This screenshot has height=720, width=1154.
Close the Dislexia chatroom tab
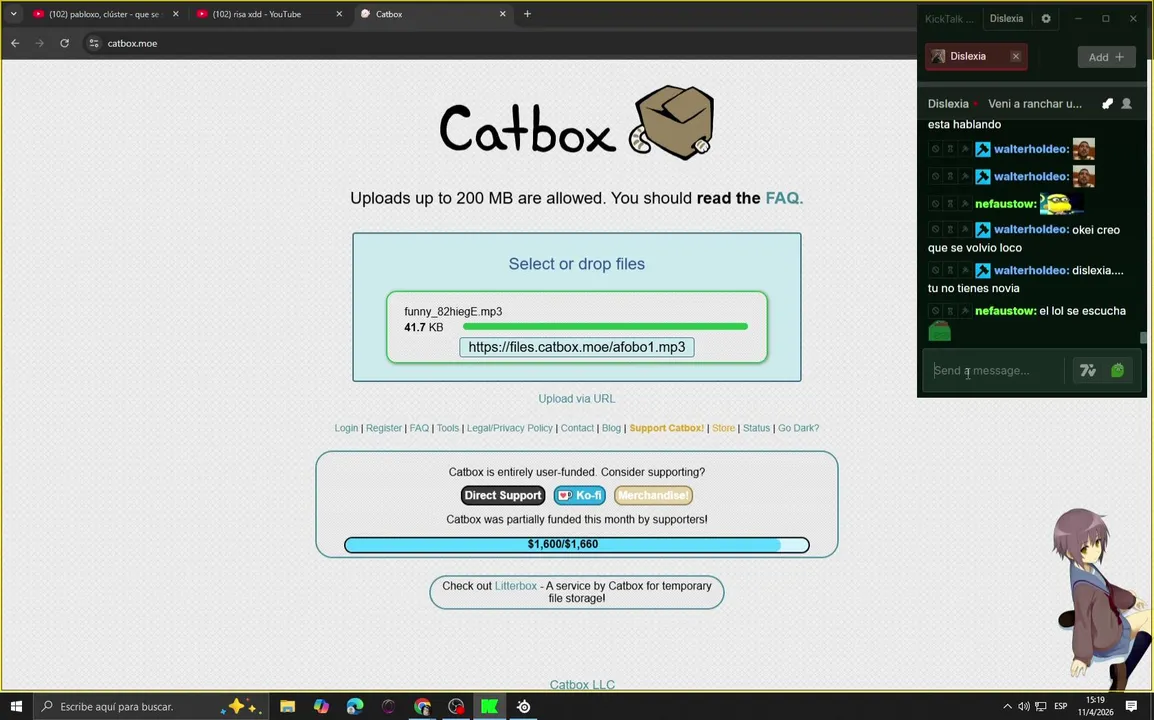pyautogui.click(x=1016, y=57)
